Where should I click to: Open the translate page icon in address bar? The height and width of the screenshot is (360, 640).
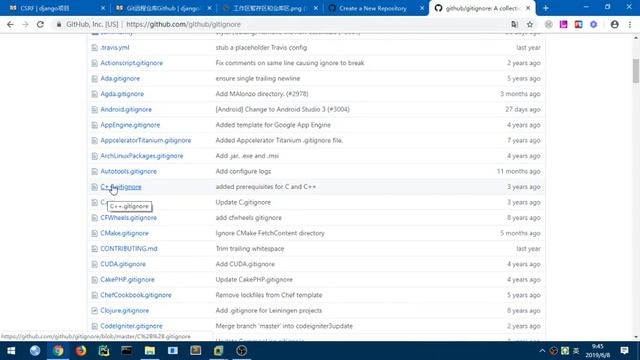coord(515,24)
